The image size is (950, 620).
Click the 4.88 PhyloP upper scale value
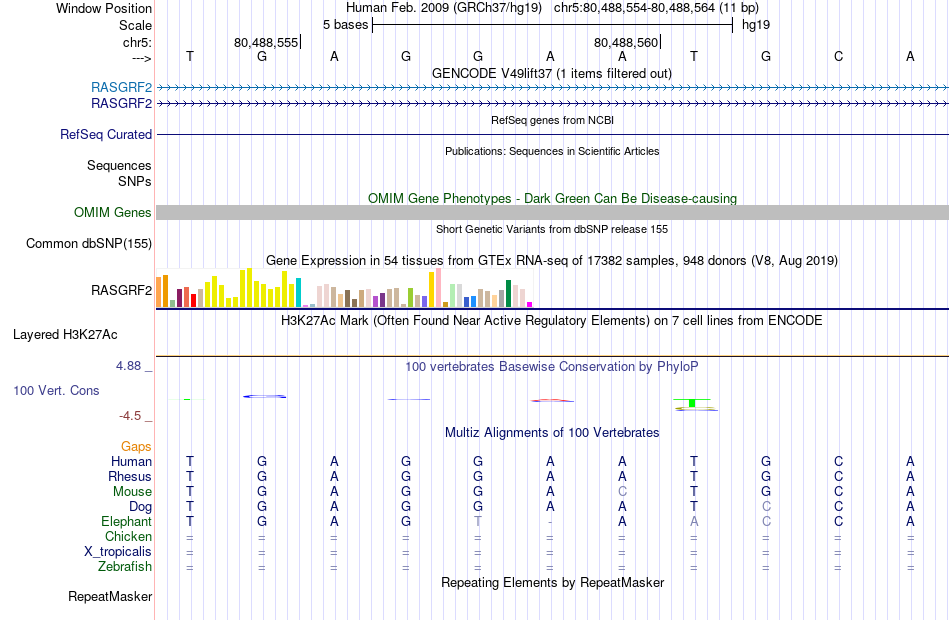tap(128, 365)
